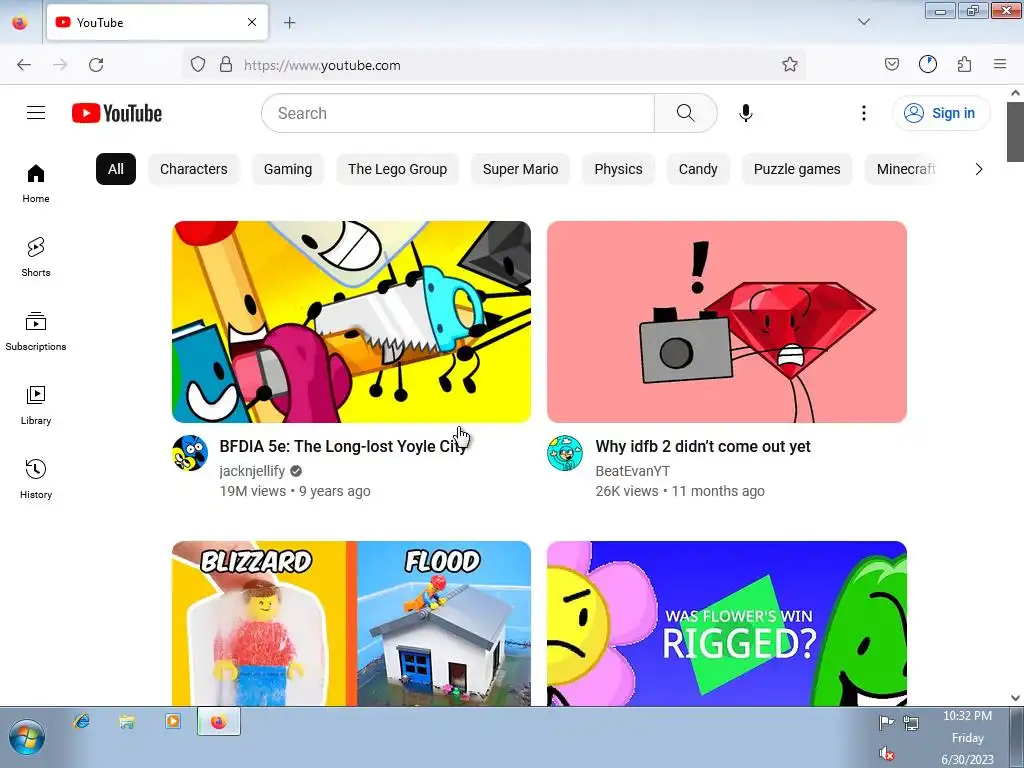Open jacknjellify channel name link
This screenshot has height=768, width=1024.
pyautogui.click(x=252, y=471)
